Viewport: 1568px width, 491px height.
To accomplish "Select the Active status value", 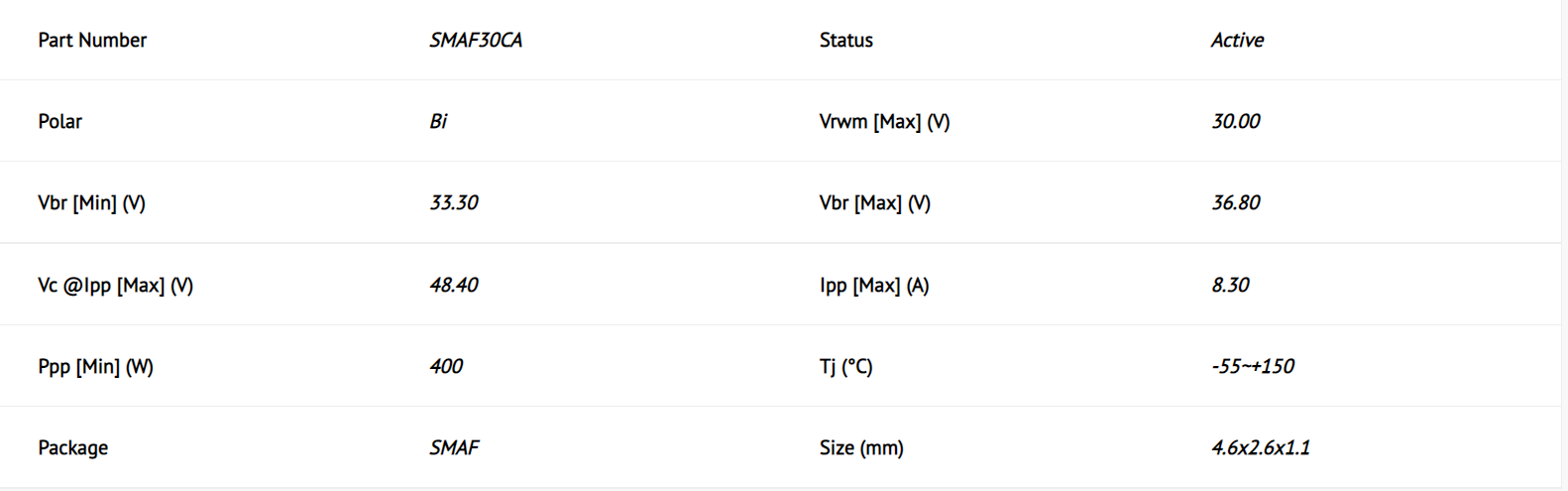I will pos(1237,40).
